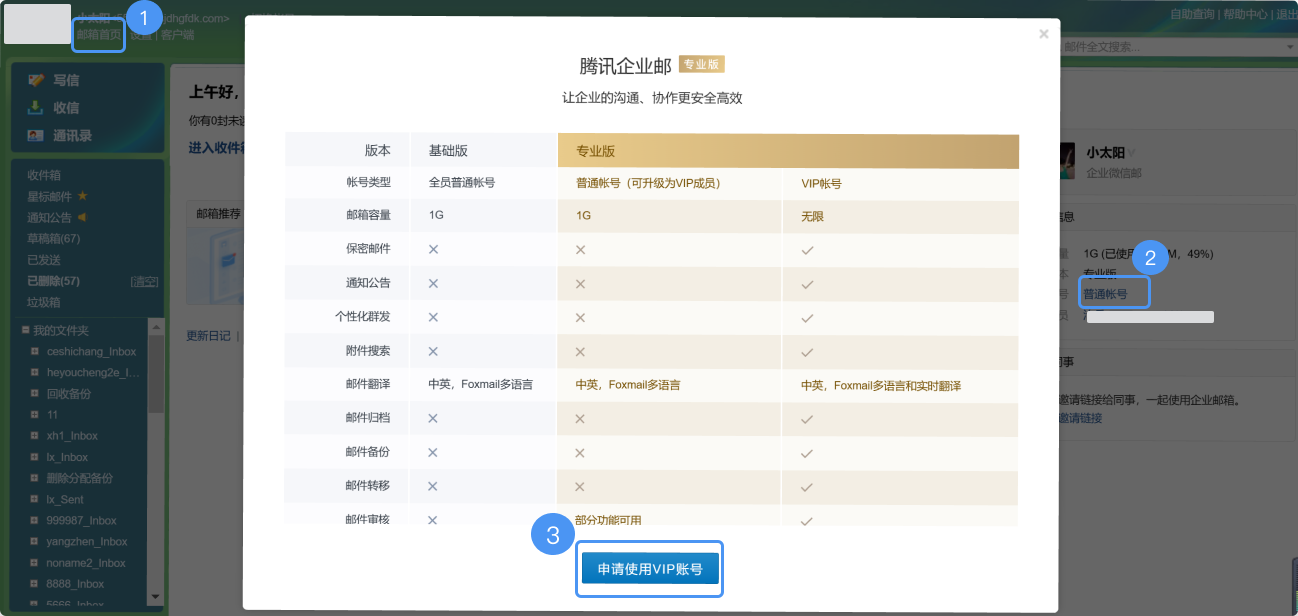Viewport: 1298px width, 616px height.
Task: Open 客户端 link in top navigation
Action: point(178,34)
